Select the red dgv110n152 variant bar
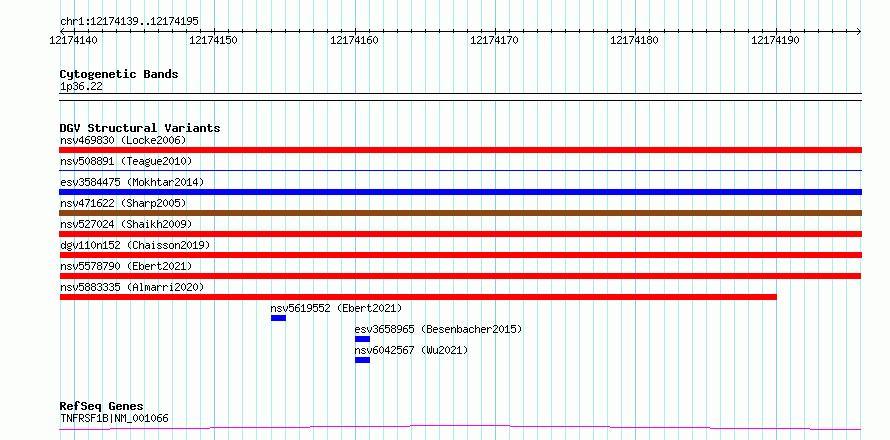 tap(460, 255)
